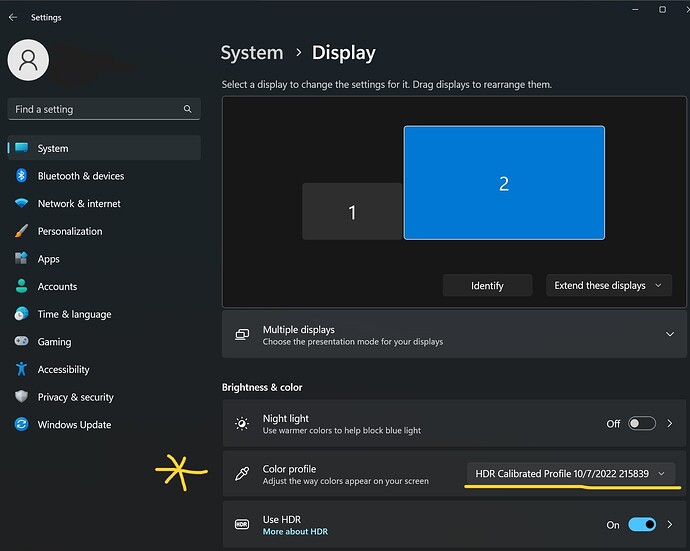Screen dimensions: 690x551
Task: Open the Apps settings page
Action: point(104,259)
